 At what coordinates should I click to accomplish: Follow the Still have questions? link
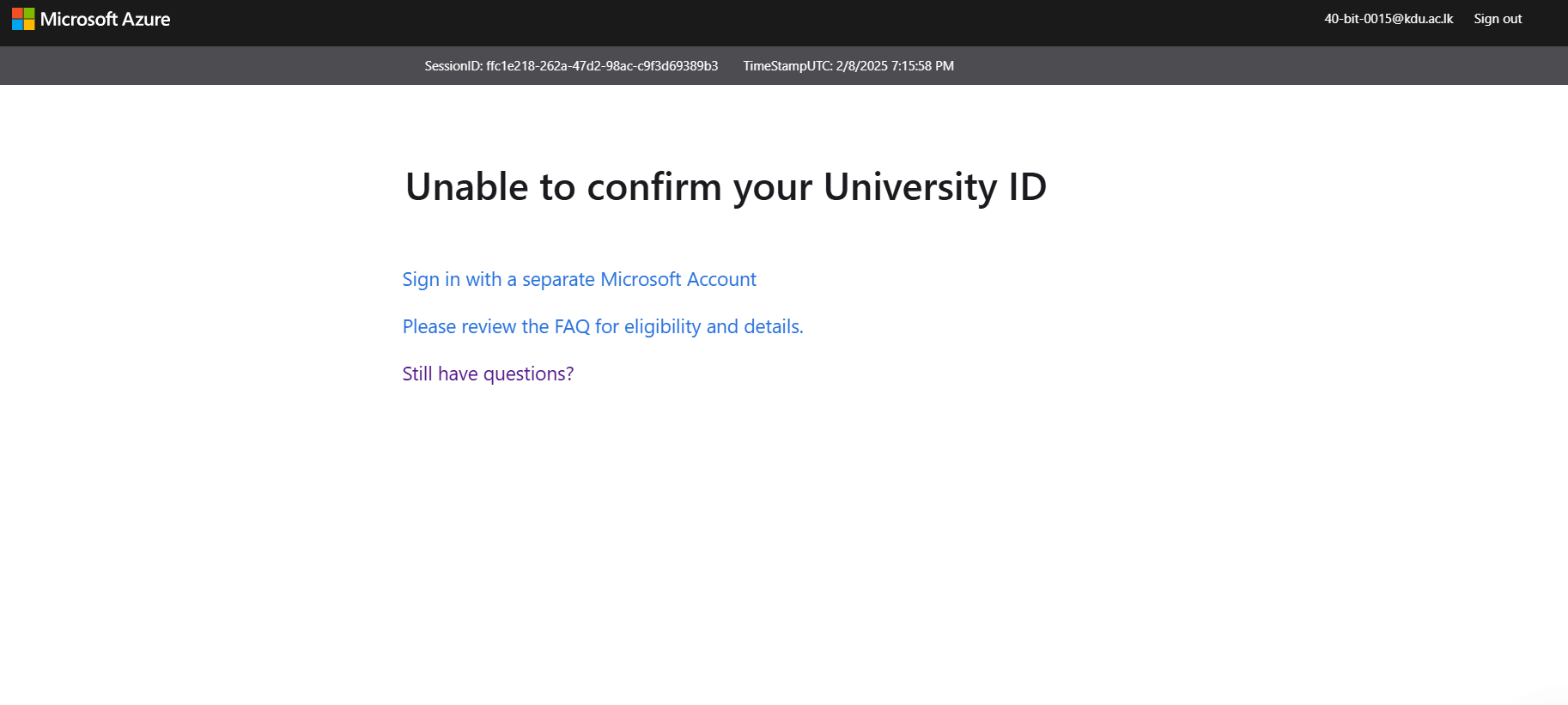[488, 374]
